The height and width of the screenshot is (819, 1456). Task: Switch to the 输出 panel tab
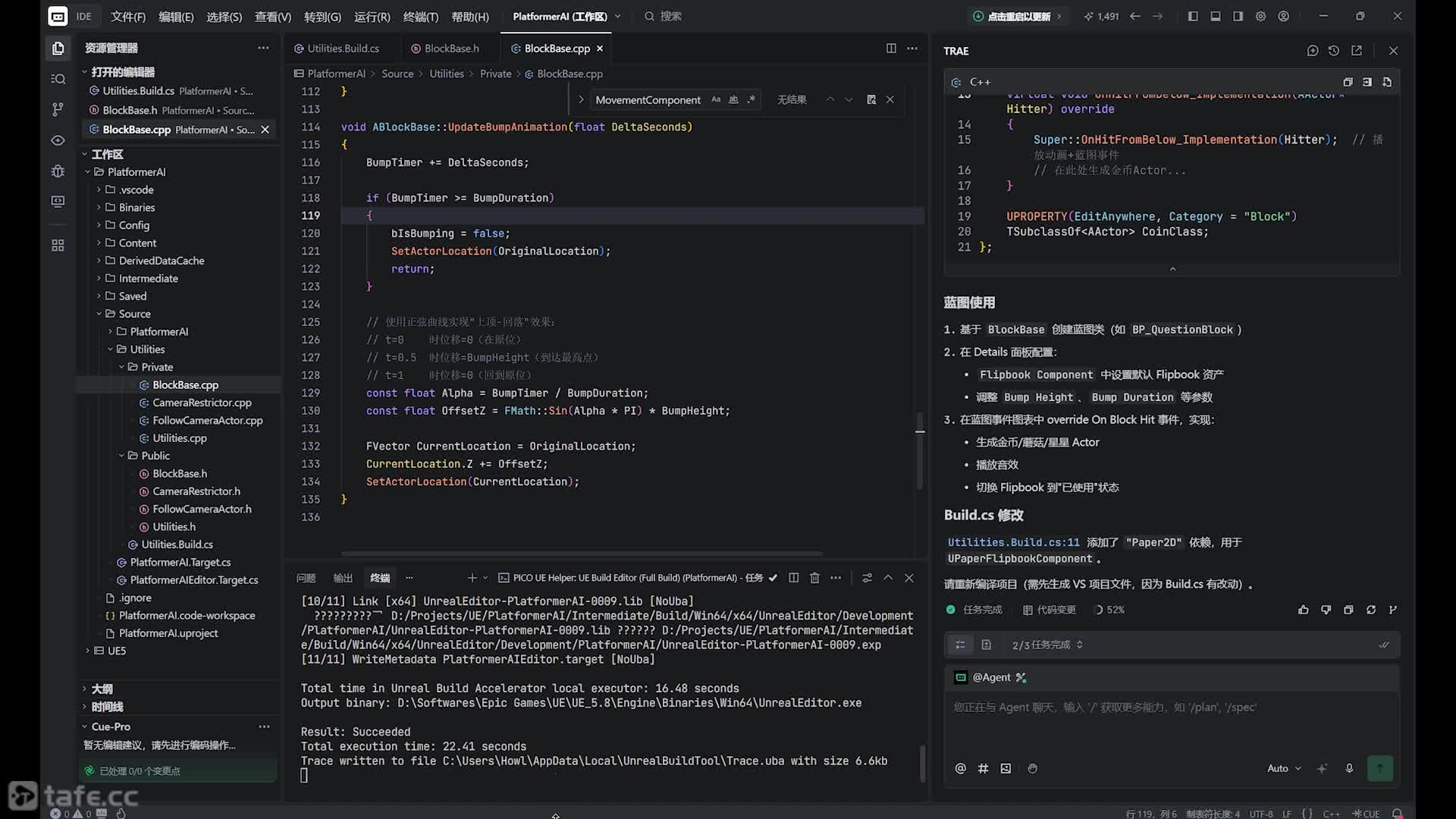coord(343,578)
